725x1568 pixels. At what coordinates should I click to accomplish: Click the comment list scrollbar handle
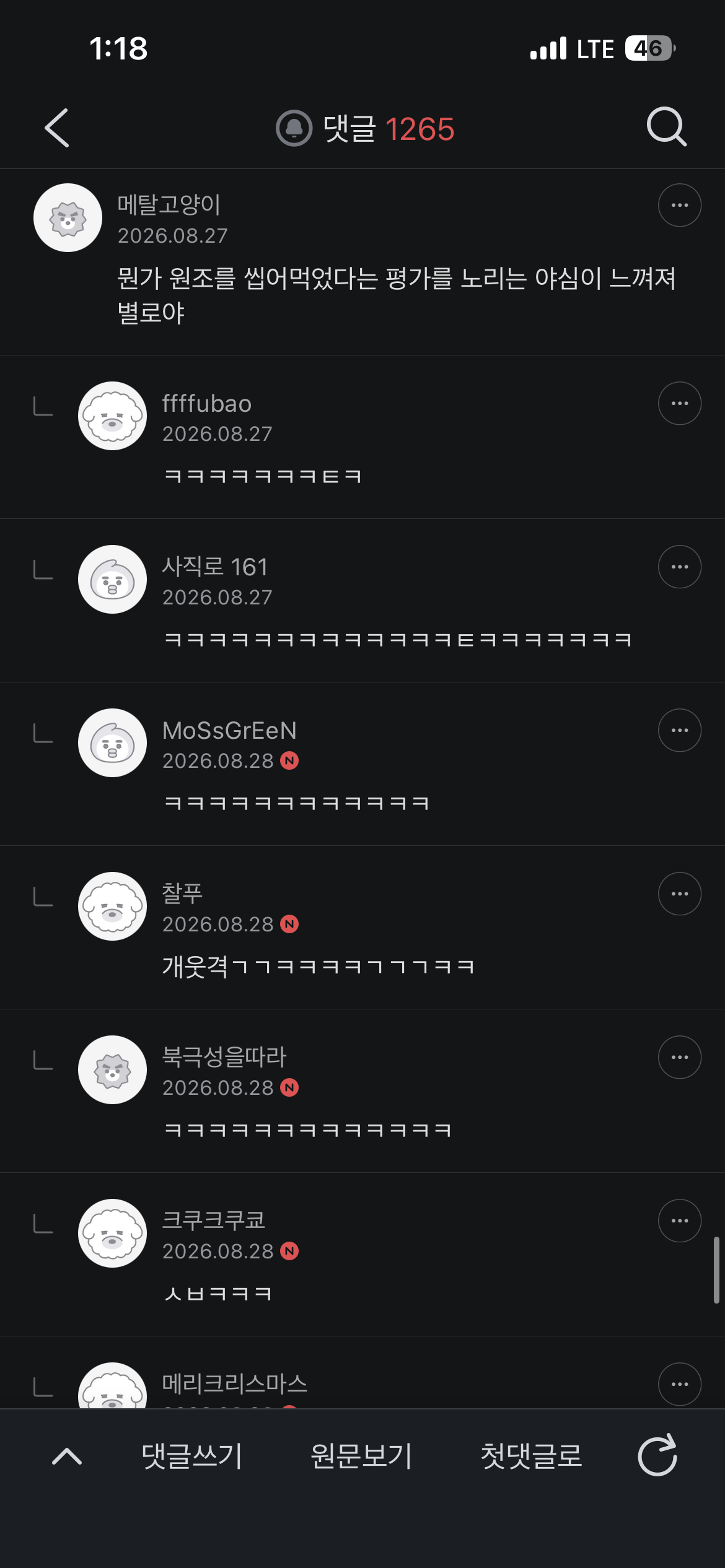[x=716, y=1270]
